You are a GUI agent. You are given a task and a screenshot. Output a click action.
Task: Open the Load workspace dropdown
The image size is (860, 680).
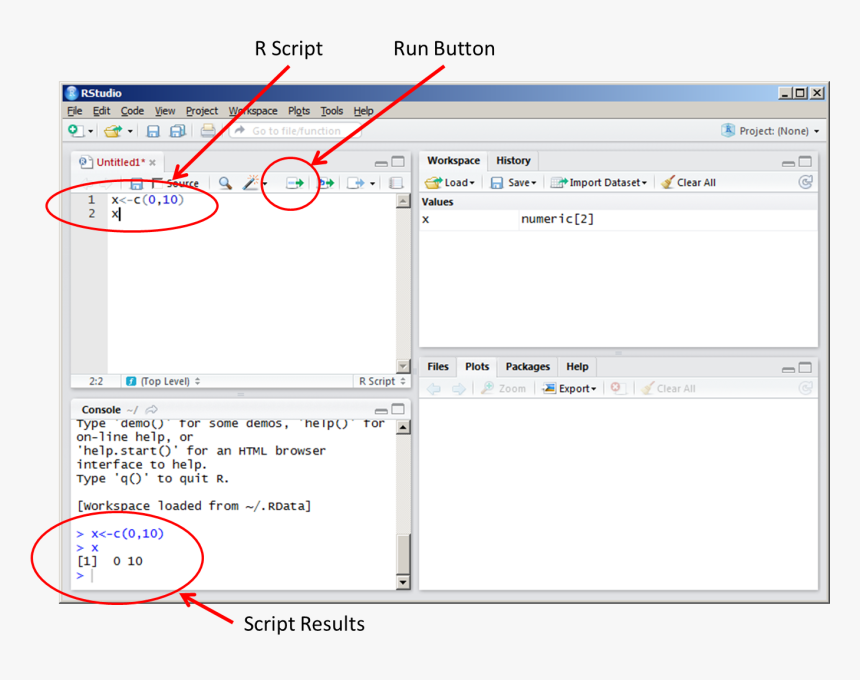click(x=450, y=183)
